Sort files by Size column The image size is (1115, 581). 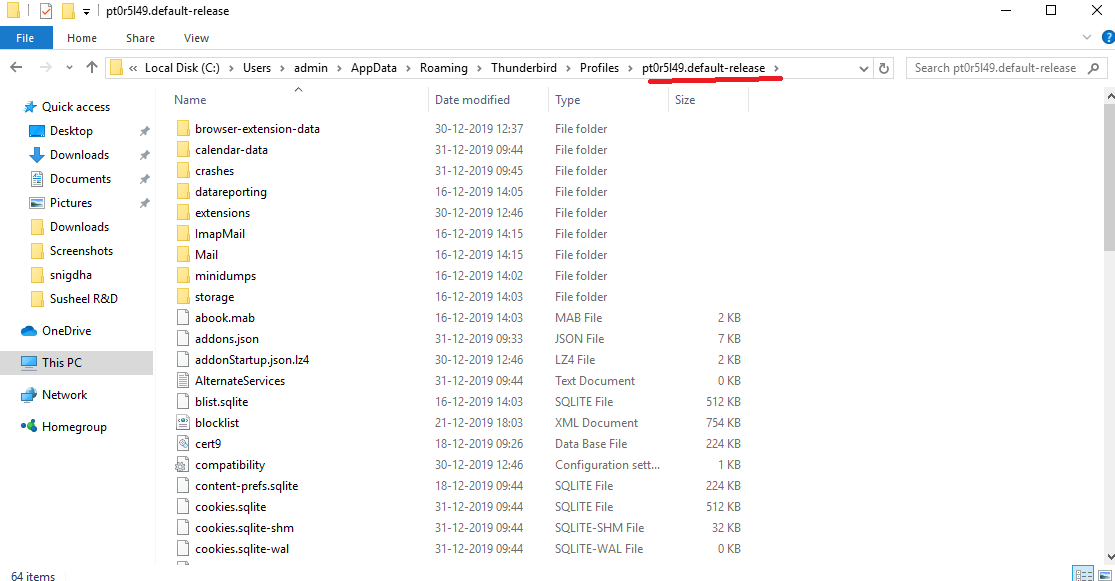[685, 100]
